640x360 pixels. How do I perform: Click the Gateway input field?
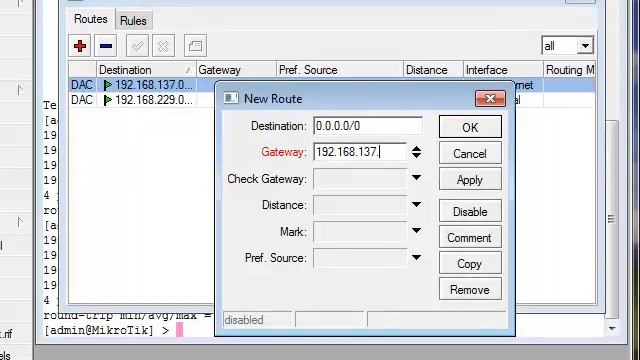[x=360, y=152]
